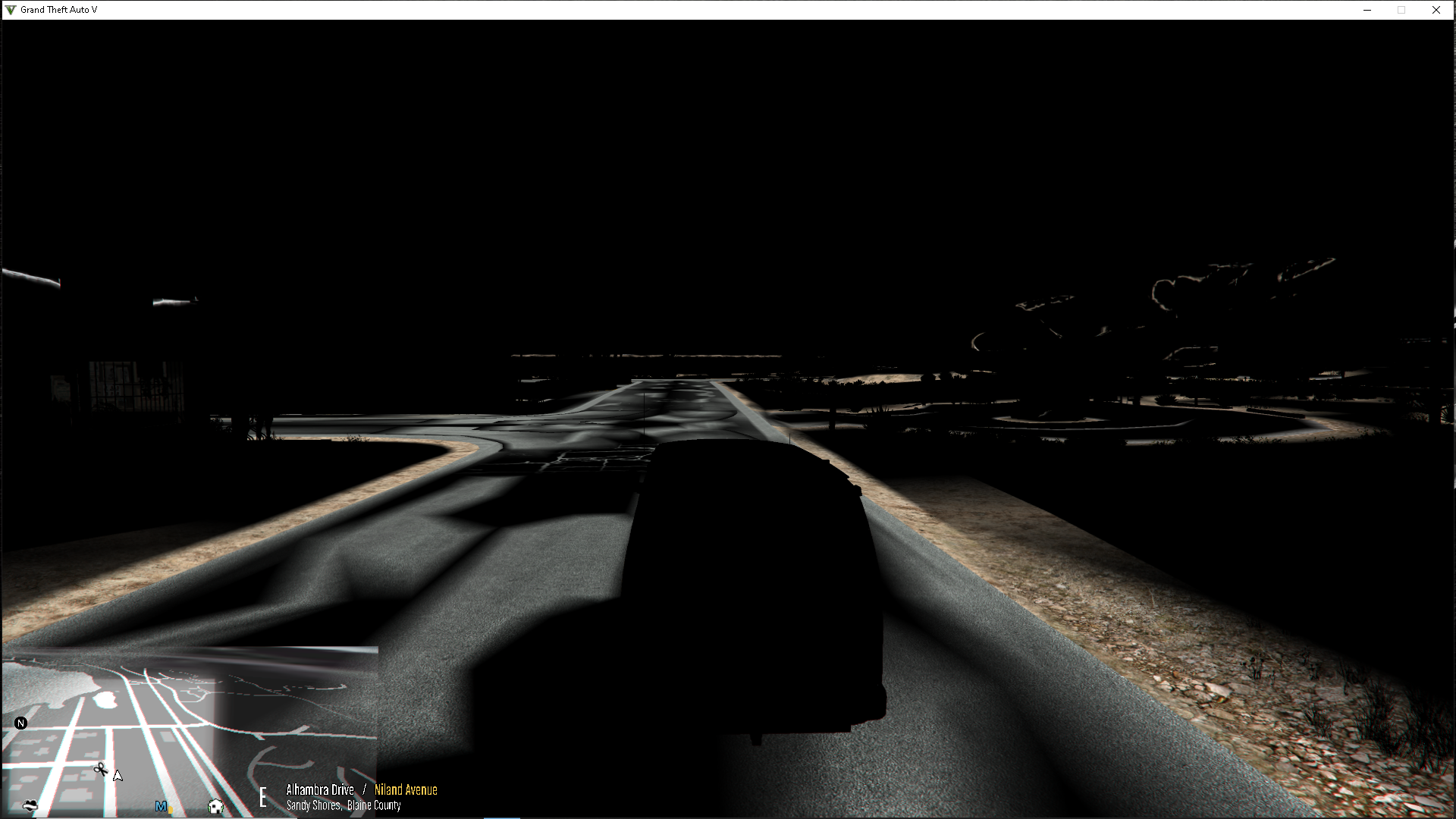Click the blue M mission blip

162,806
